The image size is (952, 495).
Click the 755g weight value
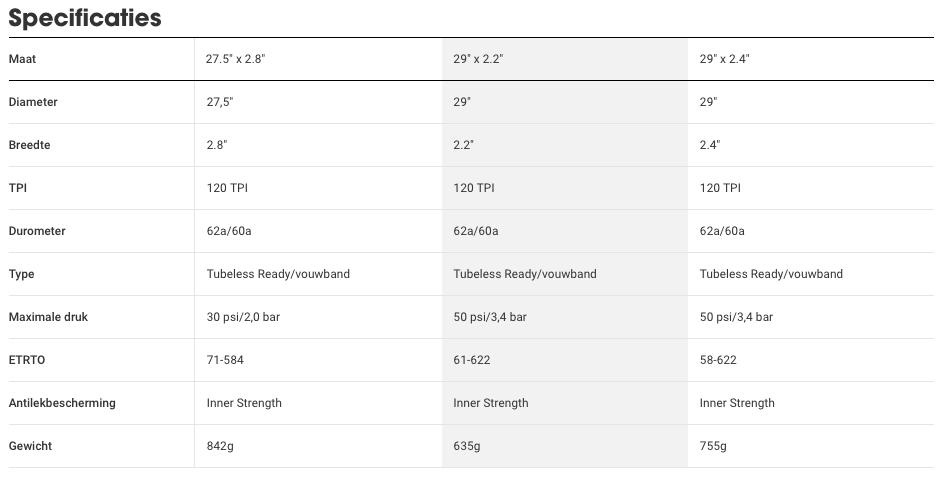[x=713, y=446]
